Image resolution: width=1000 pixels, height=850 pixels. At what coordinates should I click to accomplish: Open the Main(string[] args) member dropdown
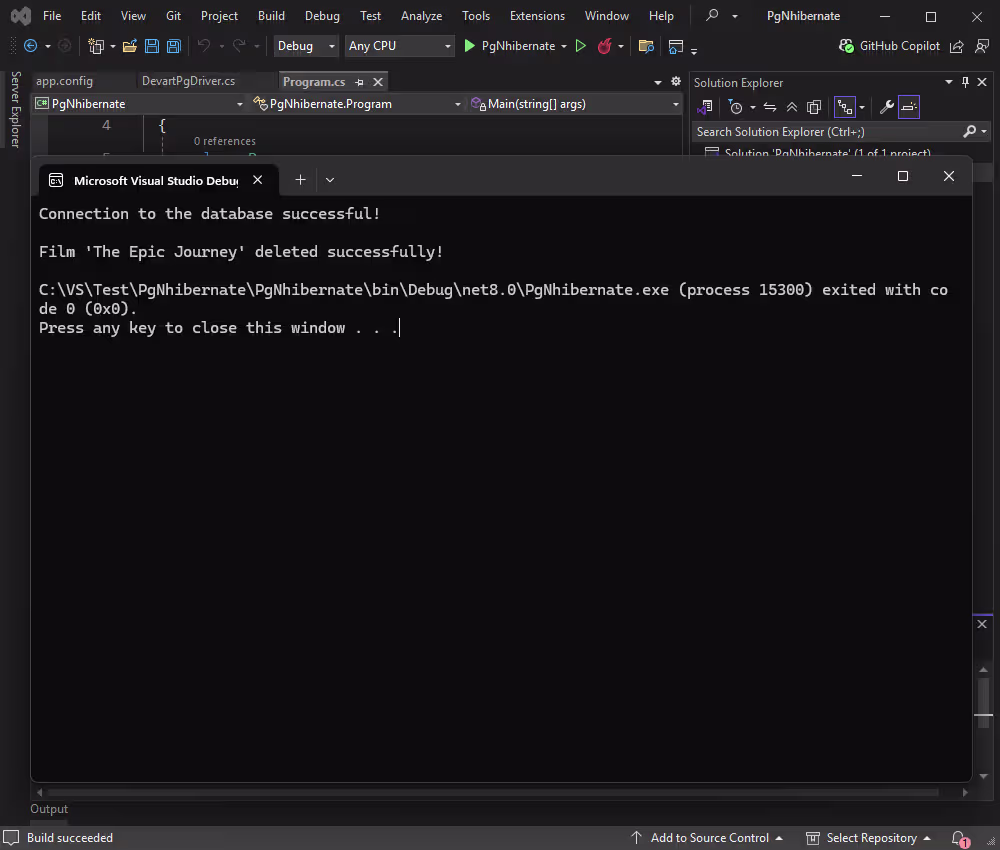575,104
